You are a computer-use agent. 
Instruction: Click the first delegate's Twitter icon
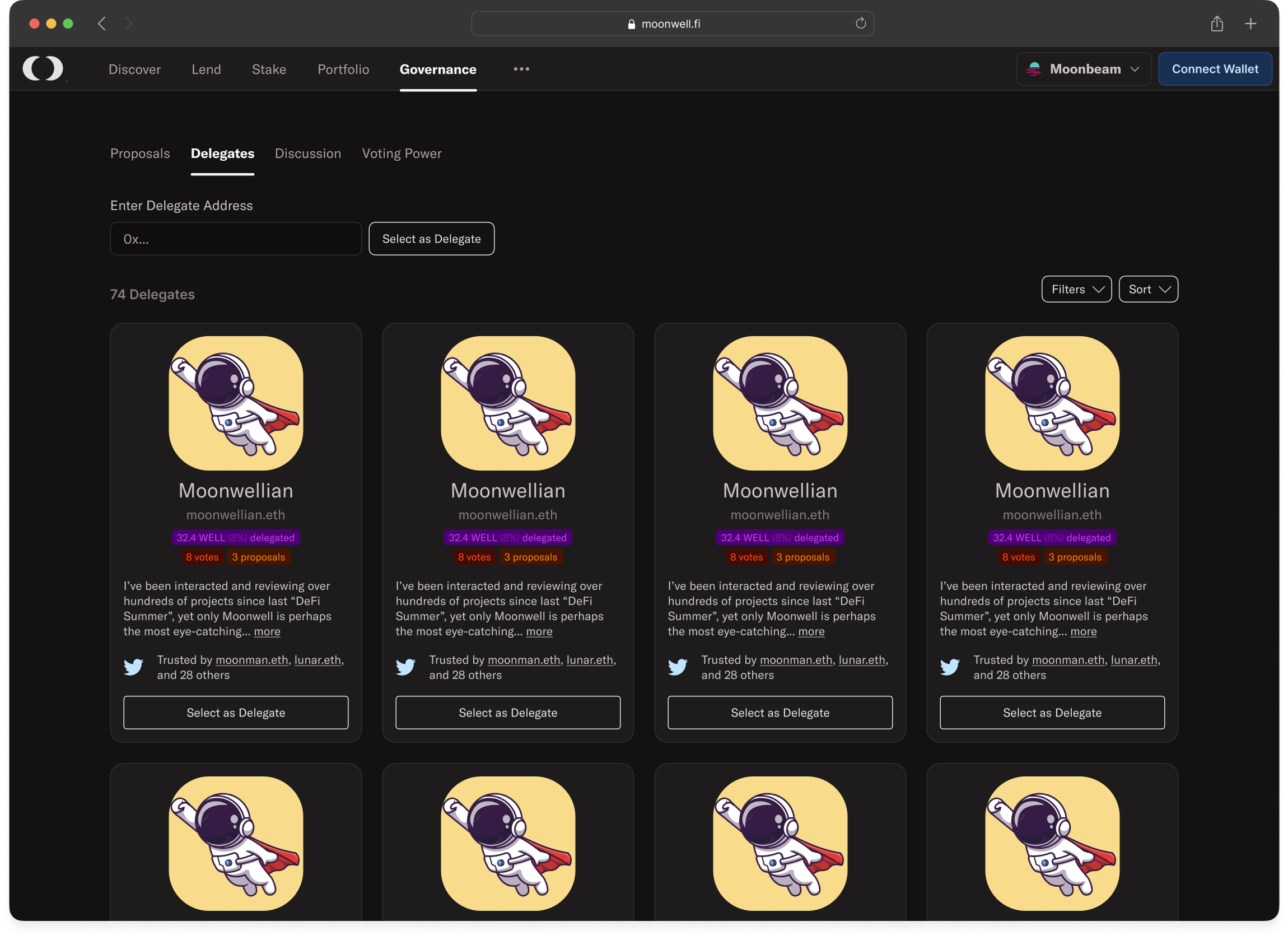tap(134, 667)
